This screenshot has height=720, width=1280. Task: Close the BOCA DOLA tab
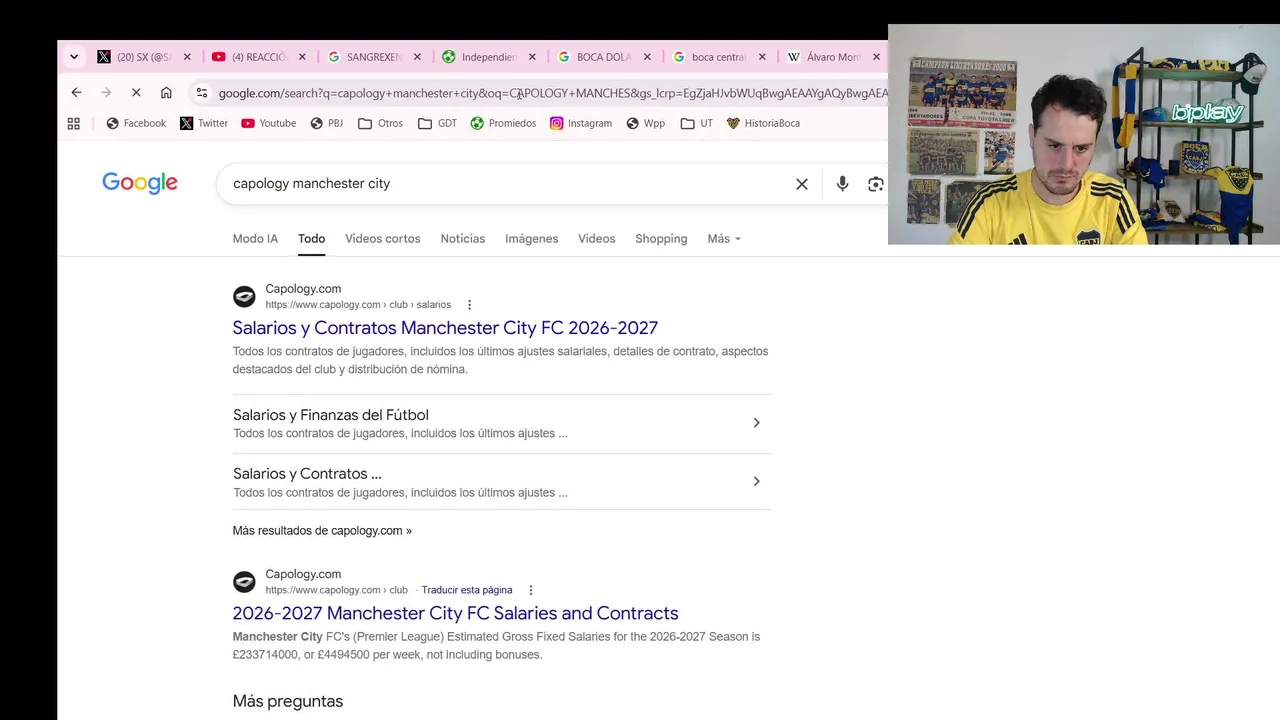tap(647, 57)
